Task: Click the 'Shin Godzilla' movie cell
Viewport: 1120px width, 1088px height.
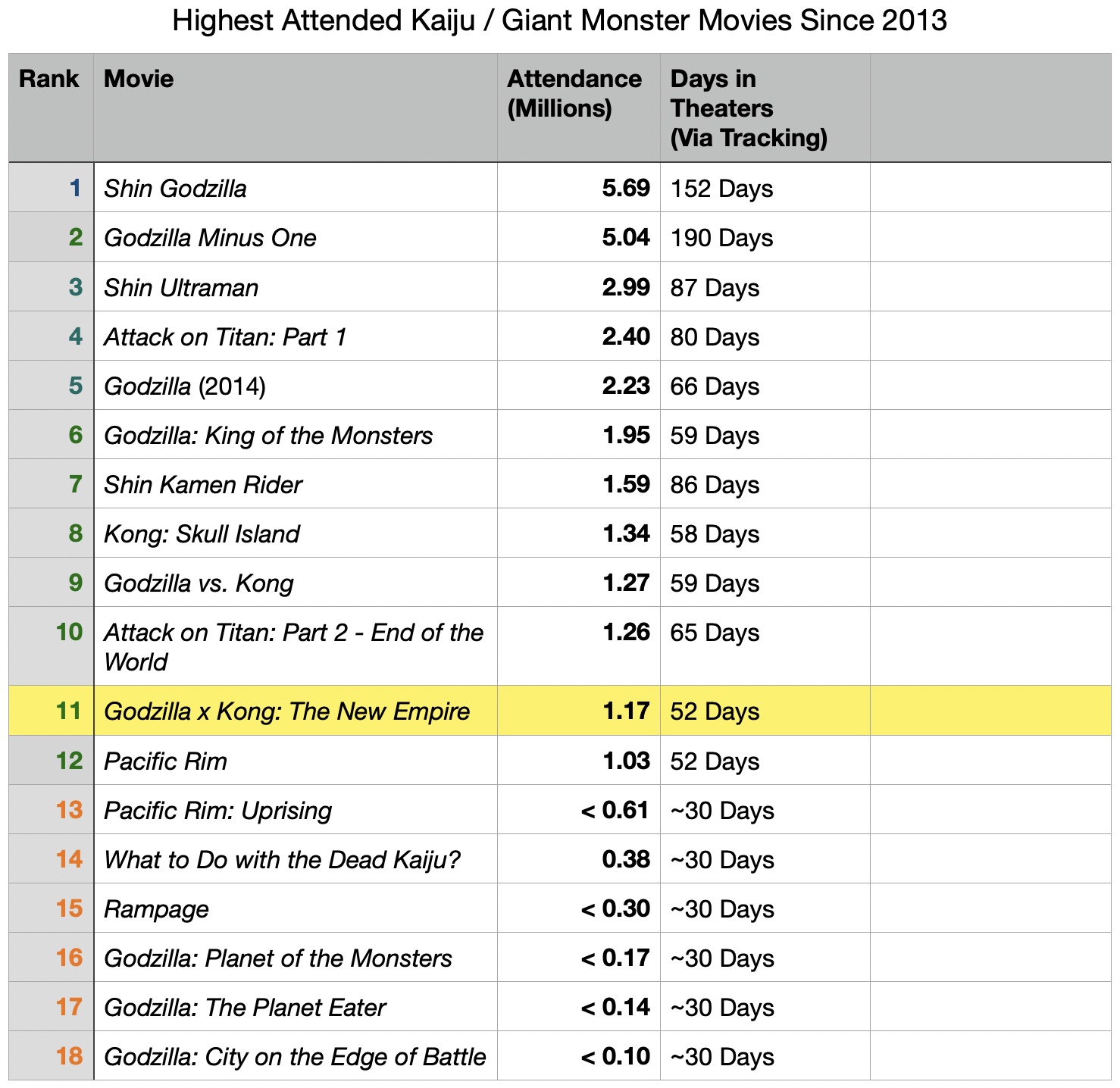Action: (296, 188)
